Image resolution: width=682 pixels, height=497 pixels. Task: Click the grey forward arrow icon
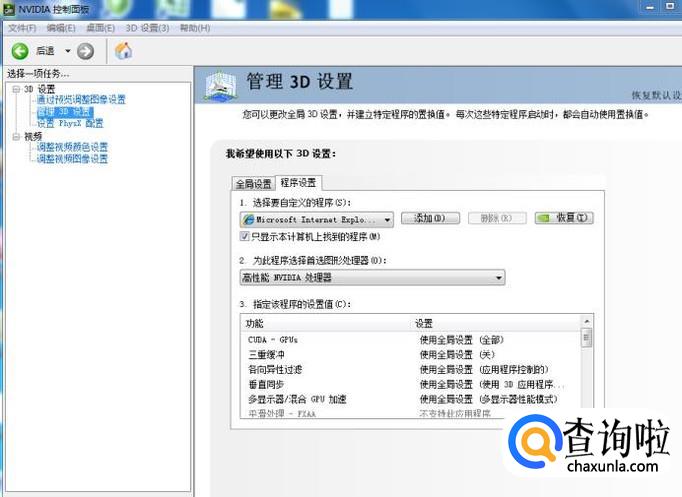tap(85, 51)
